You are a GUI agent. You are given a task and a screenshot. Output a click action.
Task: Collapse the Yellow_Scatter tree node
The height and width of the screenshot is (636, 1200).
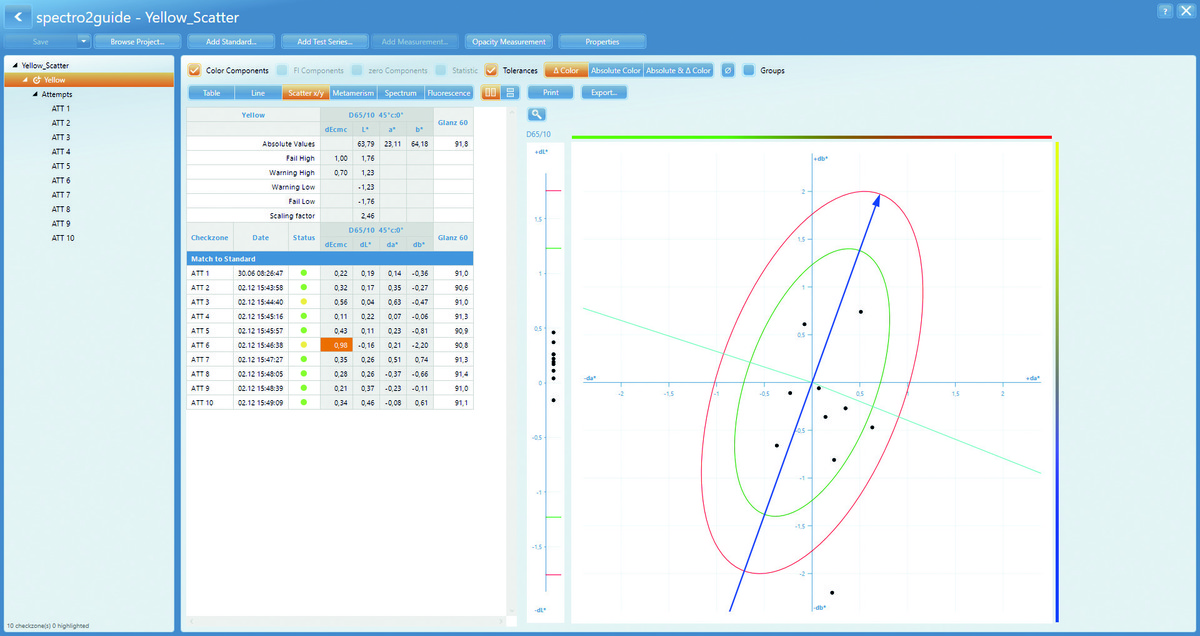click(15, 65)
